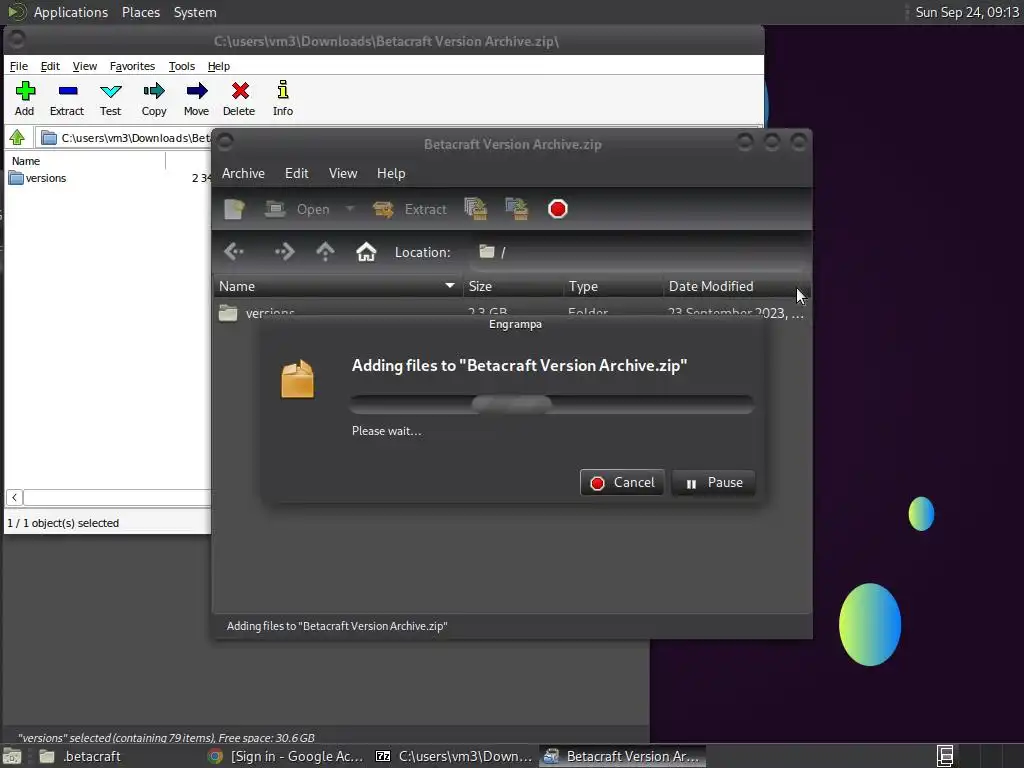Click the progress bar in the Engrampa dialog
The width and height of the screenshot is (1024, 768).
[552, 404]
